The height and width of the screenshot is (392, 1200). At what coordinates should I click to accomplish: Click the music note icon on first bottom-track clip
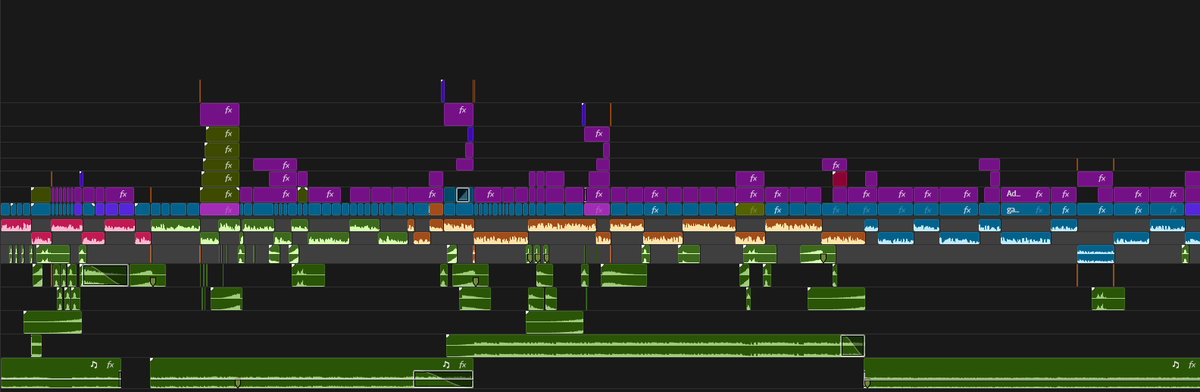click(x=94, y=365)
